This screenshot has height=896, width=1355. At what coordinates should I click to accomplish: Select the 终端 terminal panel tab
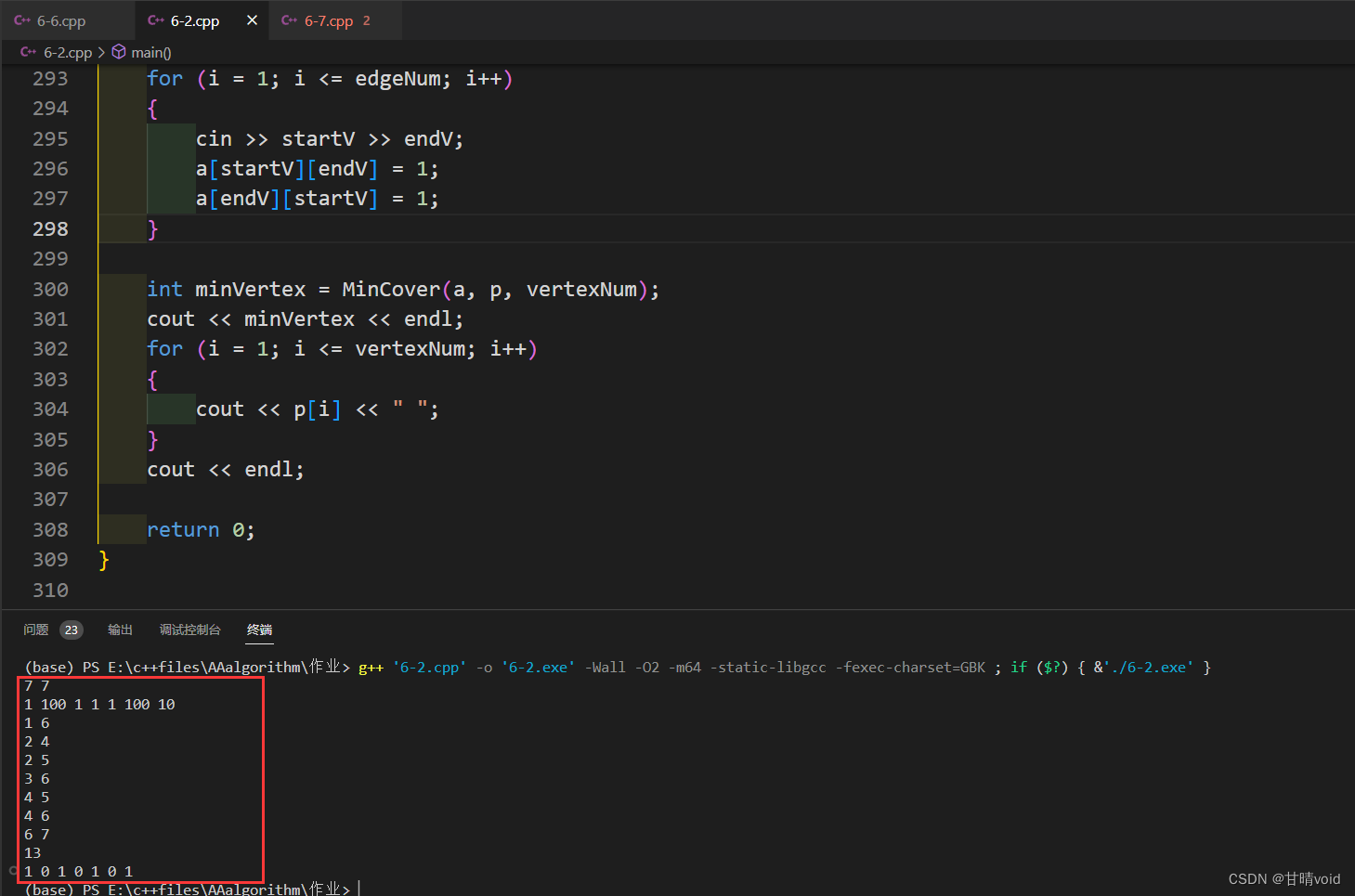pos(260,630)
